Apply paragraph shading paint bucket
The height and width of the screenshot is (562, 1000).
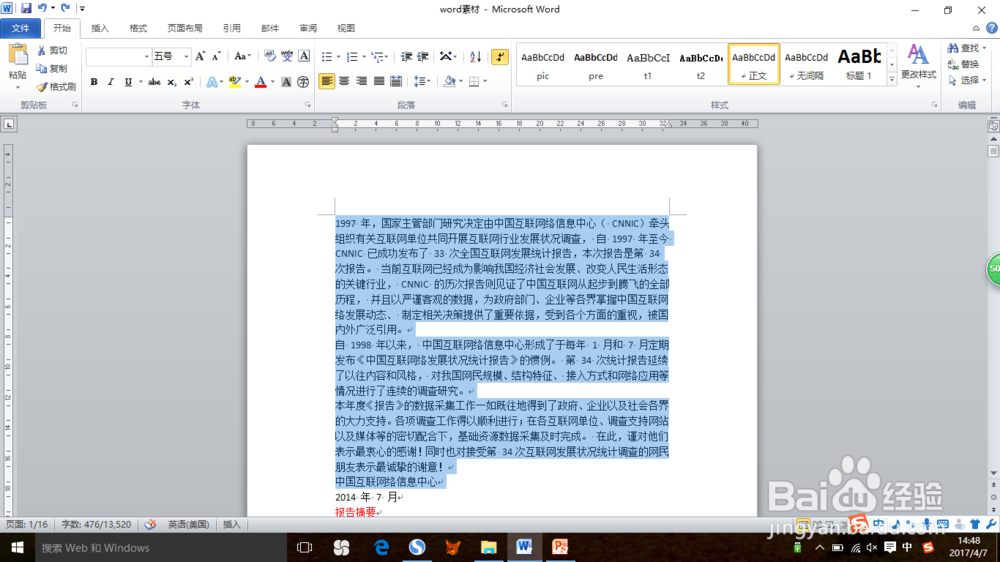(x=449, y=82)
